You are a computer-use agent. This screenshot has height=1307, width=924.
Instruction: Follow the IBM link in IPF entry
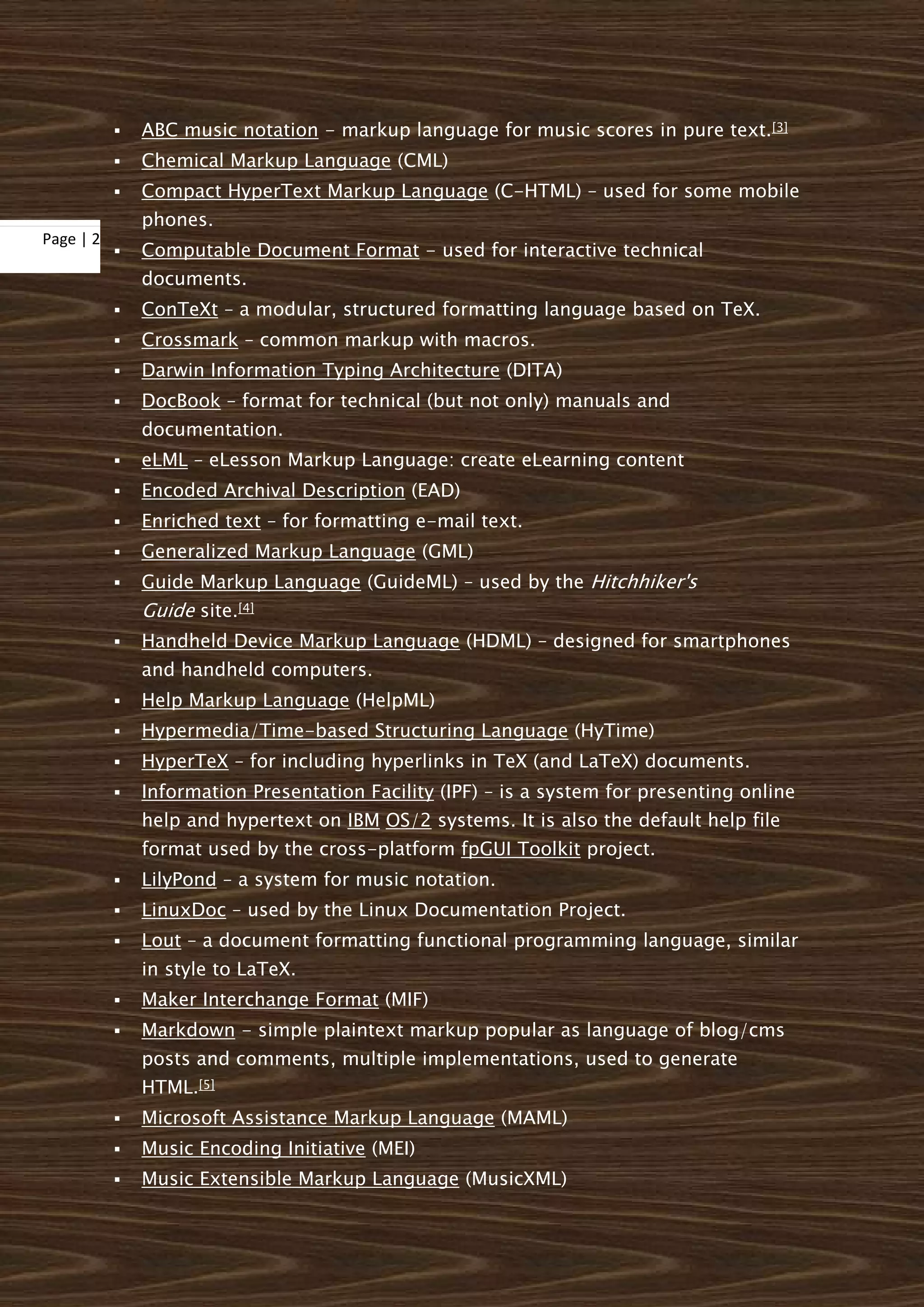tap(363, 821)
